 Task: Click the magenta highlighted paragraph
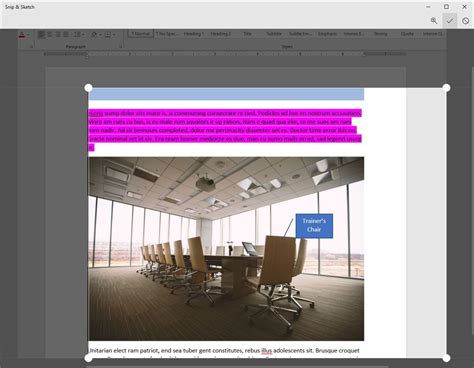225,130
